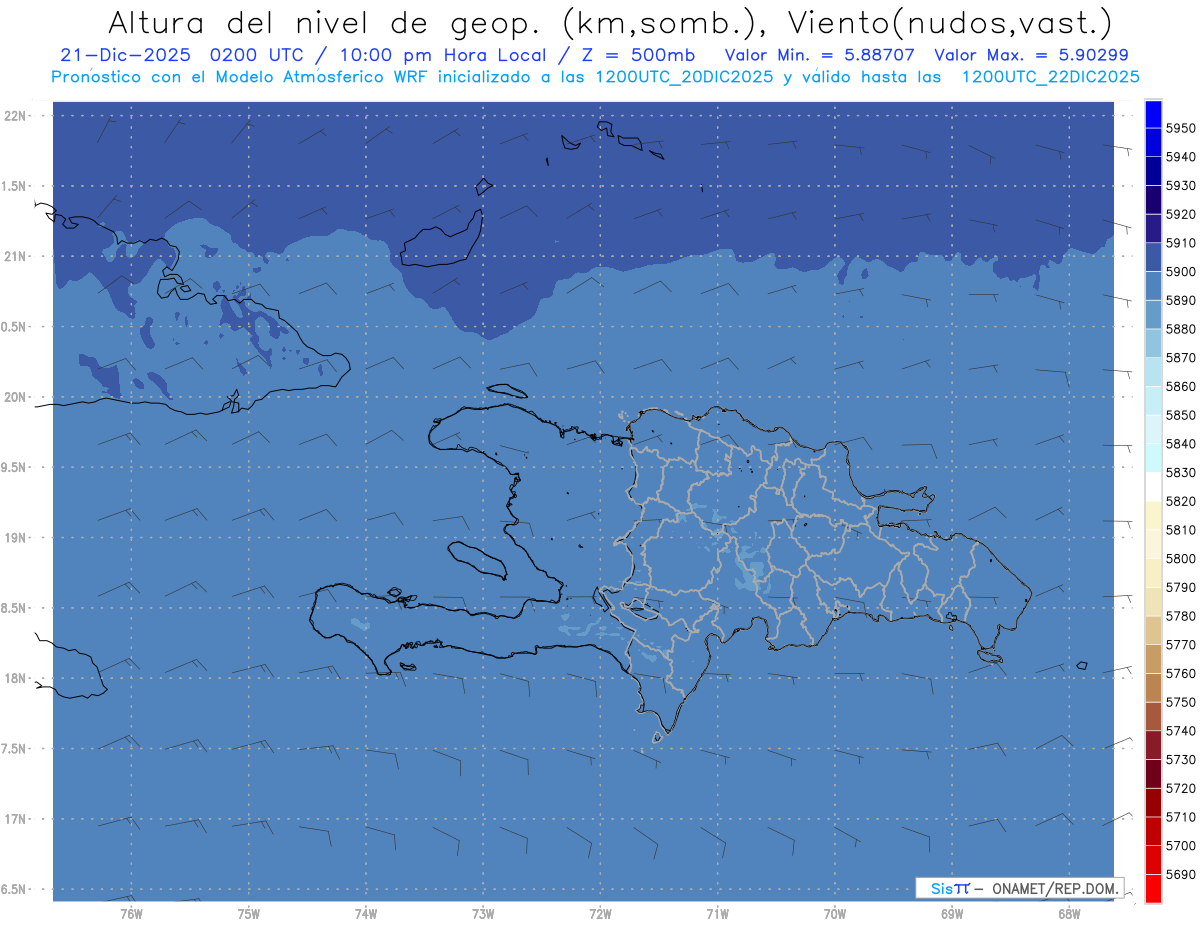Click the '19N' latitude label
This screenshot has width=1200, height=927.
[x=15, y=537]
